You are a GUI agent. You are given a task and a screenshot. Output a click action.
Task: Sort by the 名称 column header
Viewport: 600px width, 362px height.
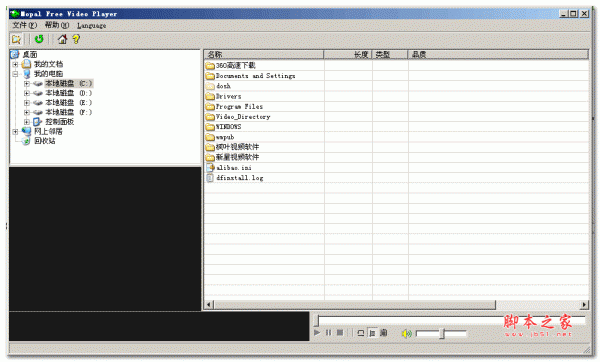tap(264, 54)
